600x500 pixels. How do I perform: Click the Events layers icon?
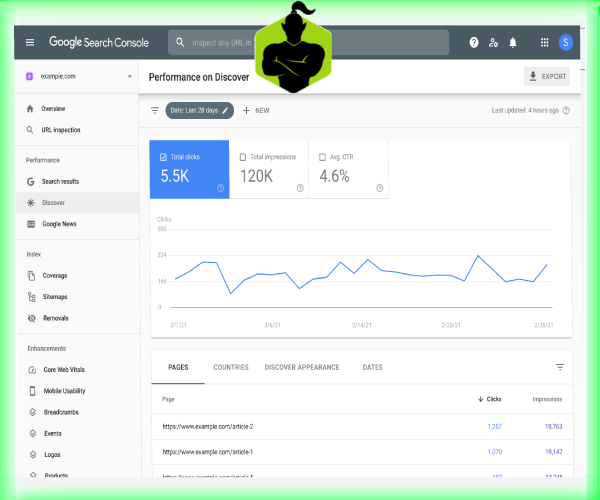(x=33, y=433)
